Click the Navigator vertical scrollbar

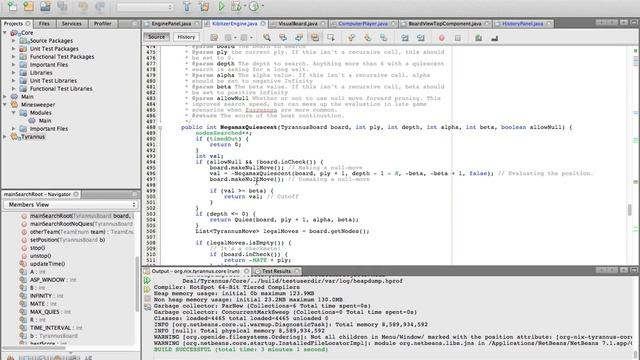point(137,284)
